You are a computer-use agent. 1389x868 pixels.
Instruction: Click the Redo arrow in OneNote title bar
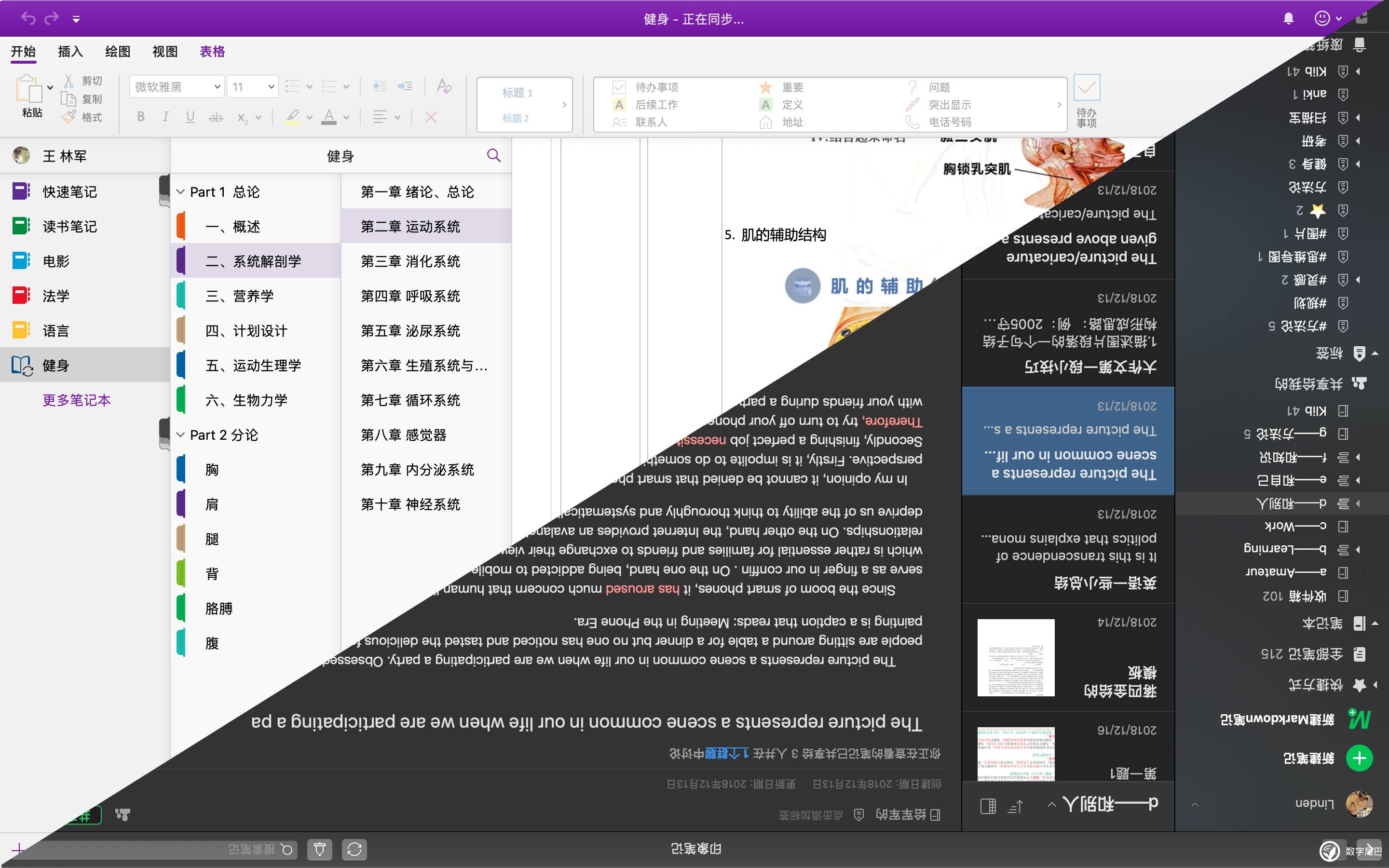pos(52,18)
